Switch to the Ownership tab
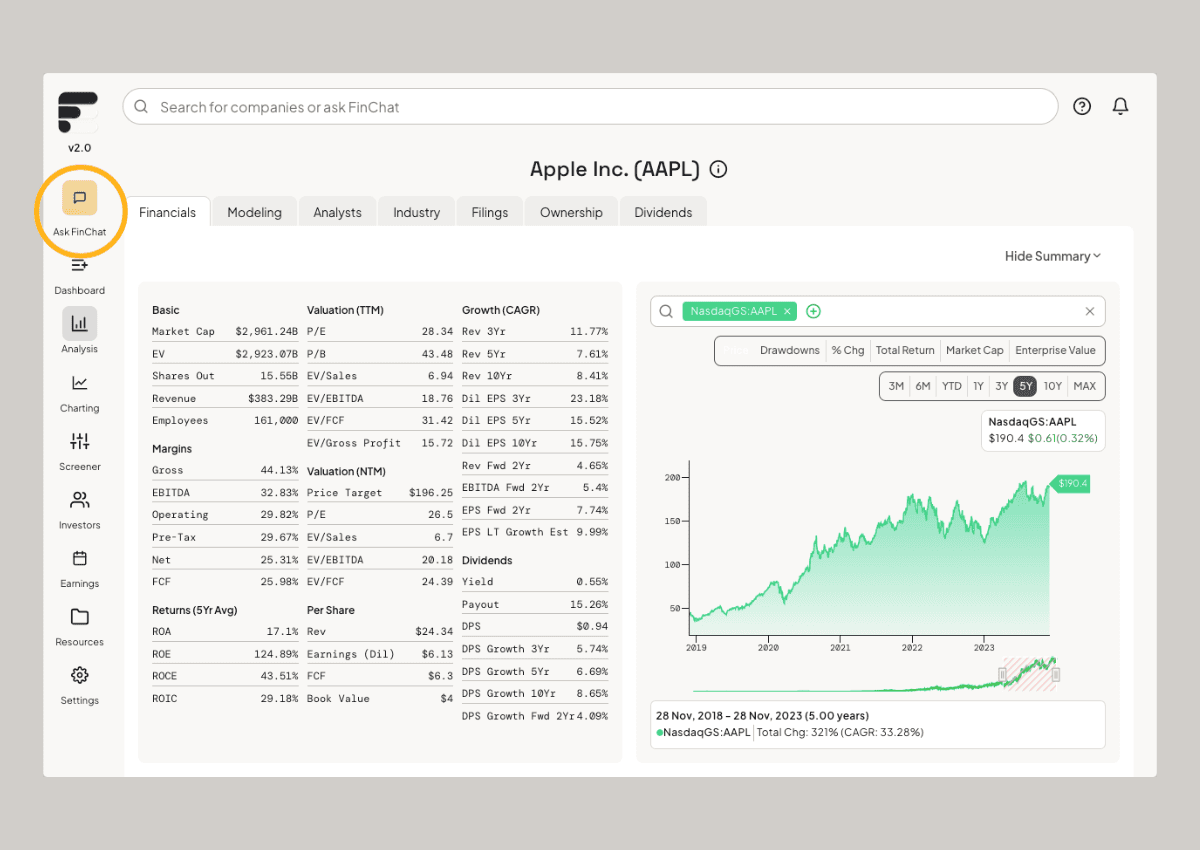Screen dimensions: 1200x850 tap(571, 212)
